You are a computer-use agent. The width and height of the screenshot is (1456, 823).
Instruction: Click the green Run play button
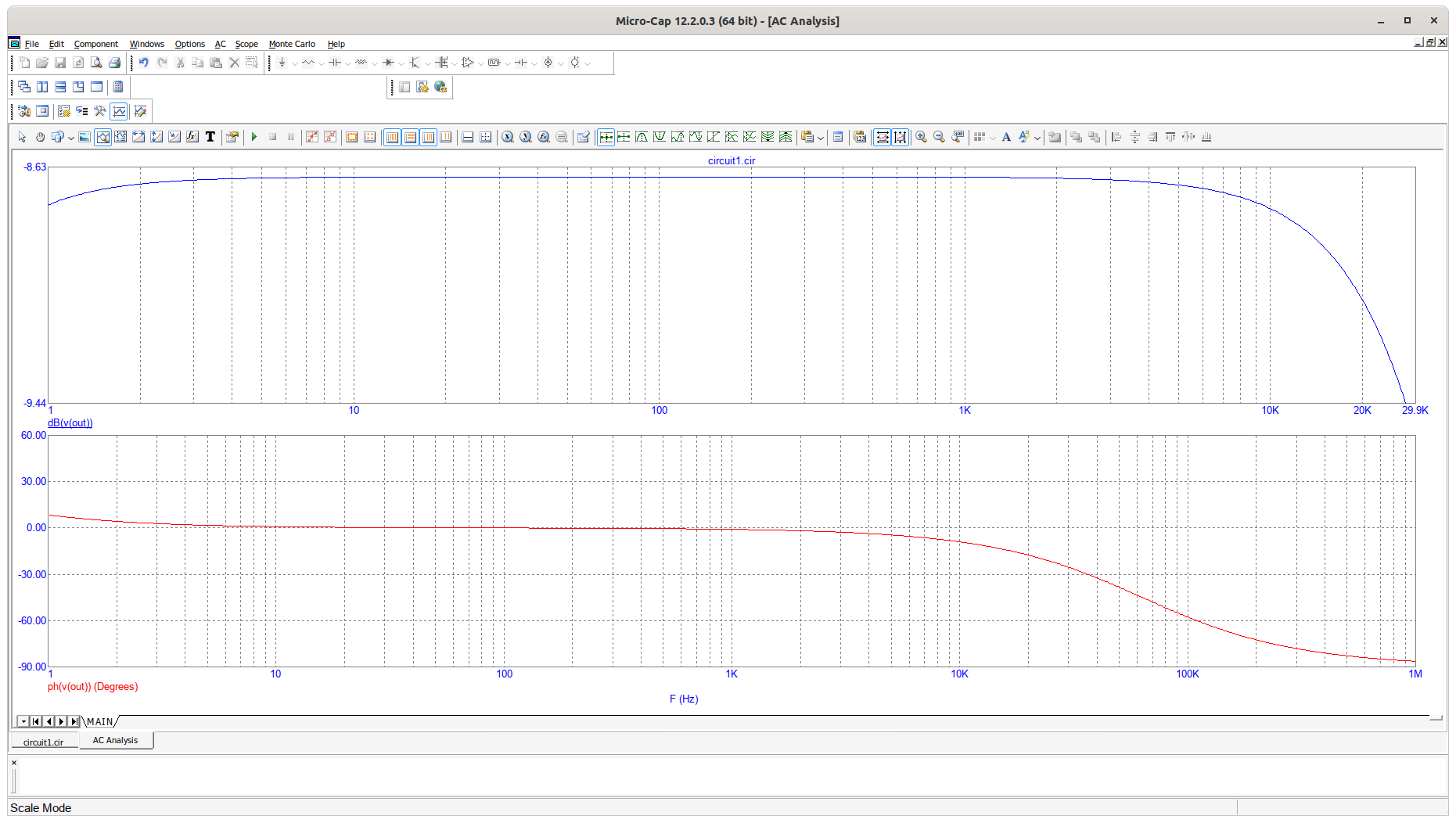coord(254,137)
